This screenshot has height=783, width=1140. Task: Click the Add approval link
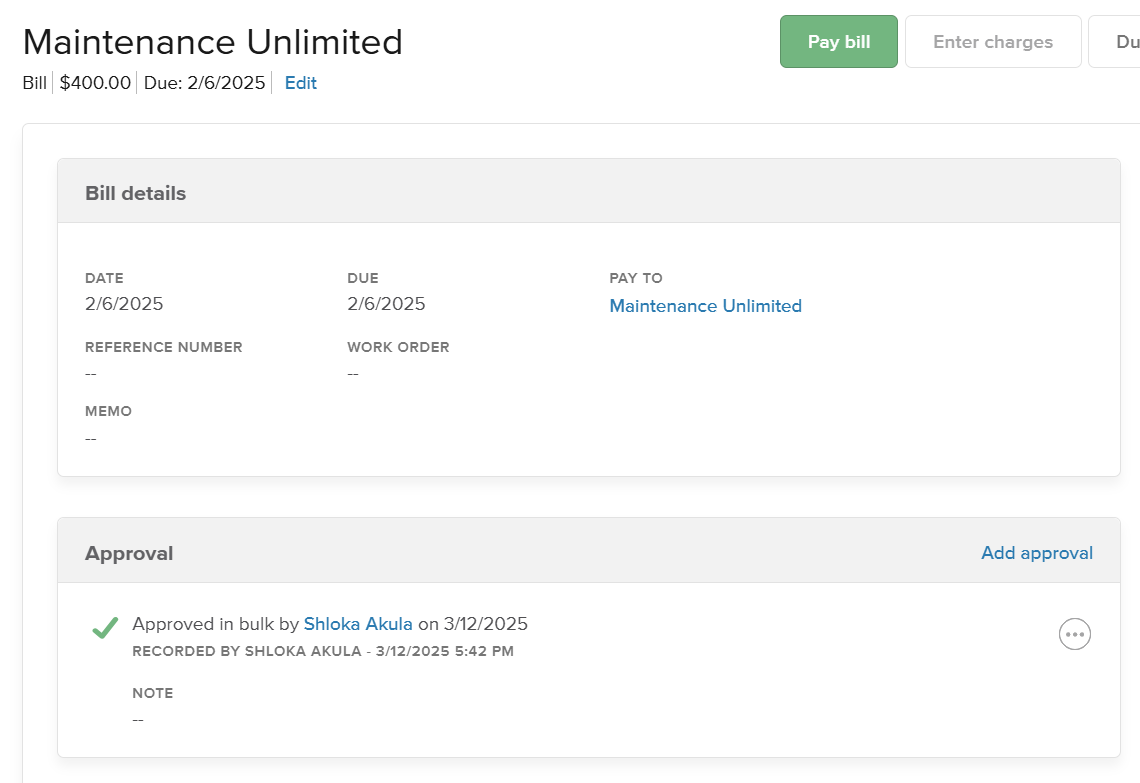[x=1036, y=553]
